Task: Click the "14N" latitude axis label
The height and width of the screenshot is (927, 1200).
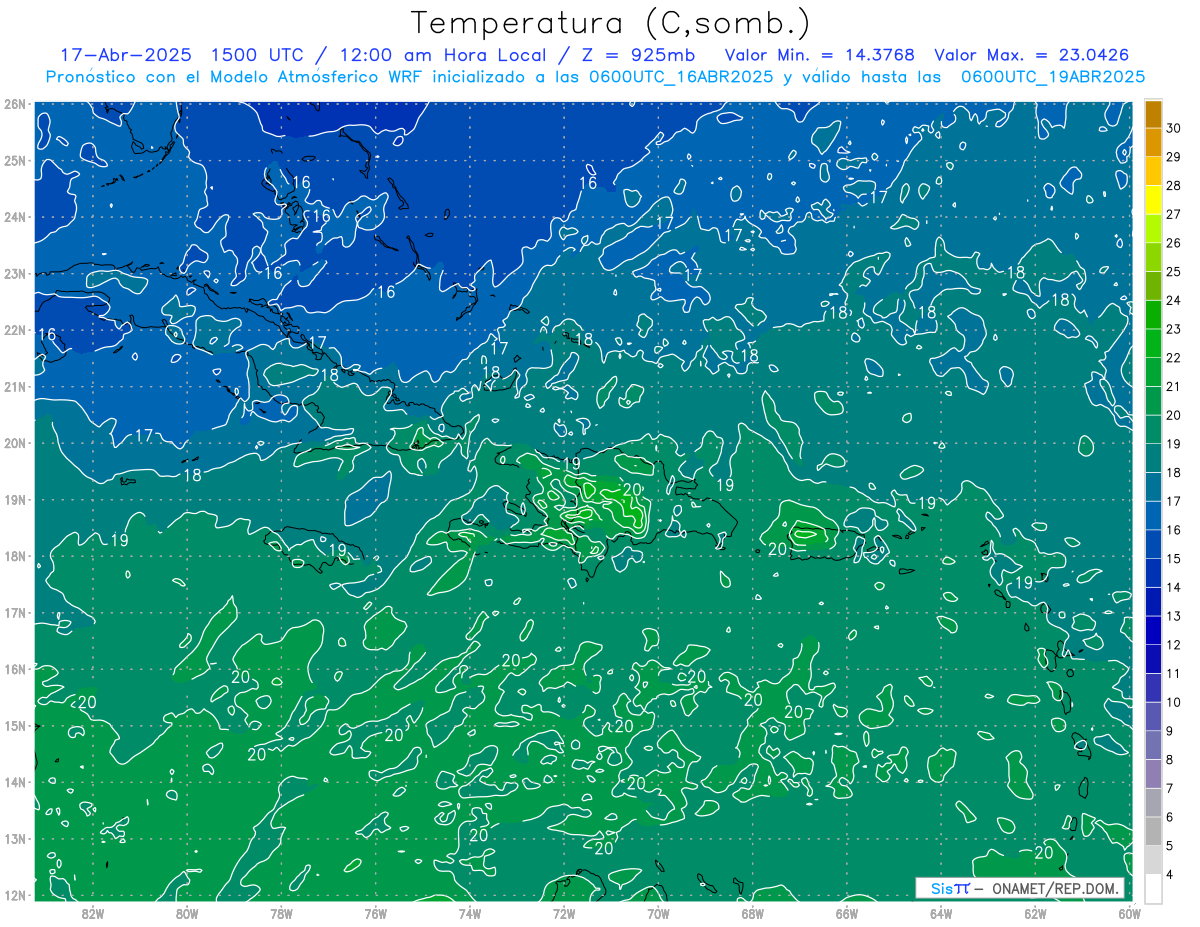Action: click(15, 782)
